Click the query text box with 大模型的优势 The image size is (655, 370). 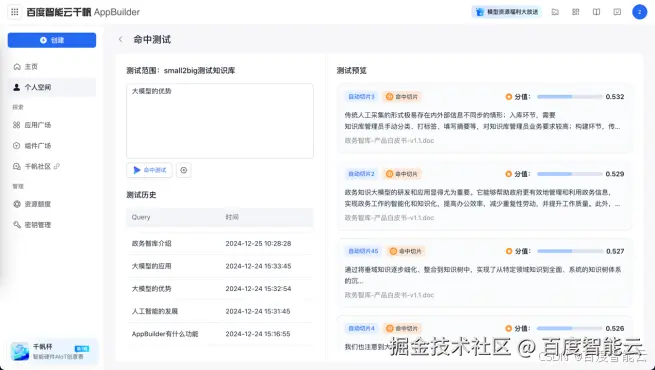pyautogui.click(x=220, y=121)
